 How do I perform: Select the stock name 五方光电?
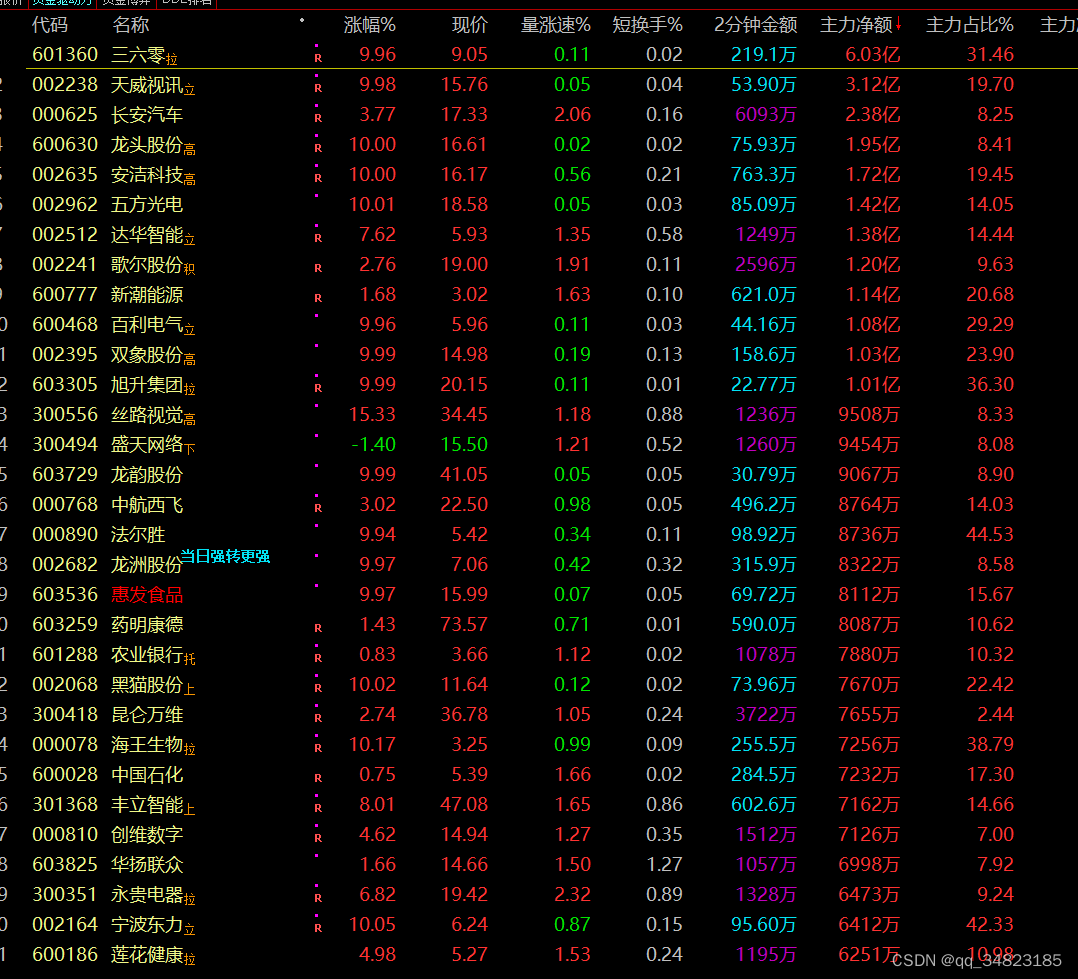pos(147,204)
